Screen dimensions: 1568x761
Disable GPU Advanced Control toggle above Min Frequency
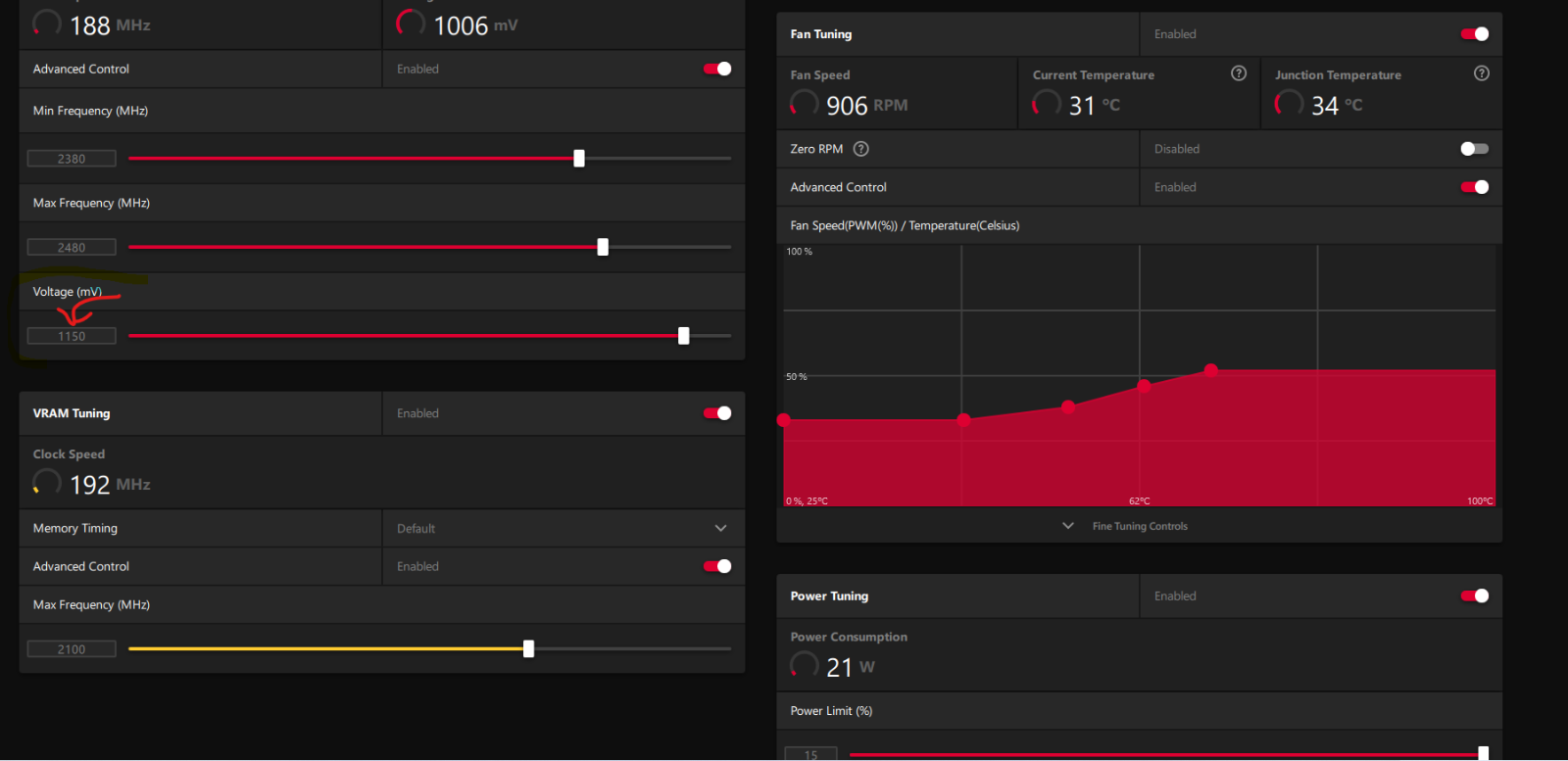[717, 69]
